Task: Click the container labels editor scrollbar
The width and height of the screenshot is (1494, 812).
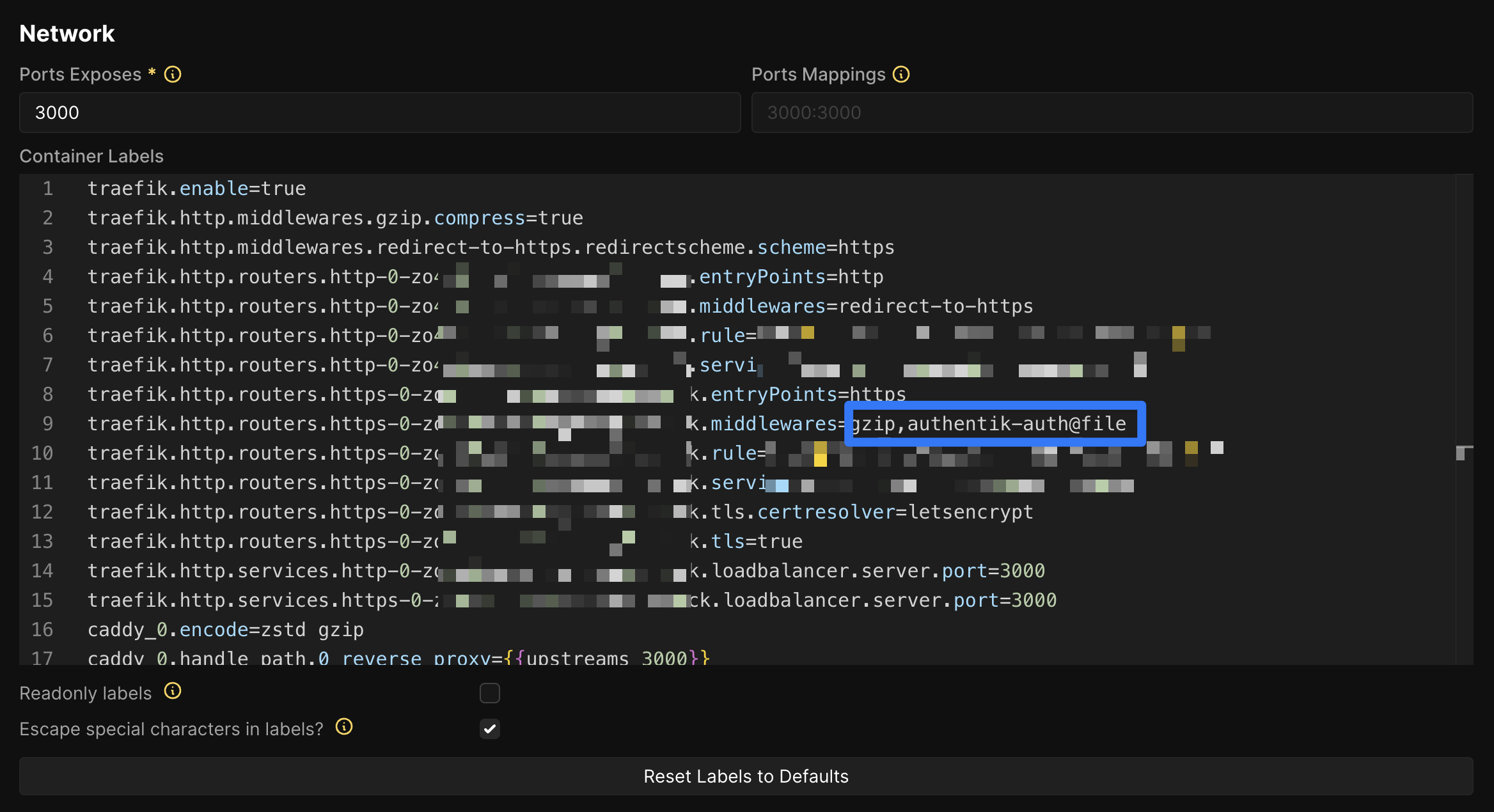Action: (x=1465, y=419)
